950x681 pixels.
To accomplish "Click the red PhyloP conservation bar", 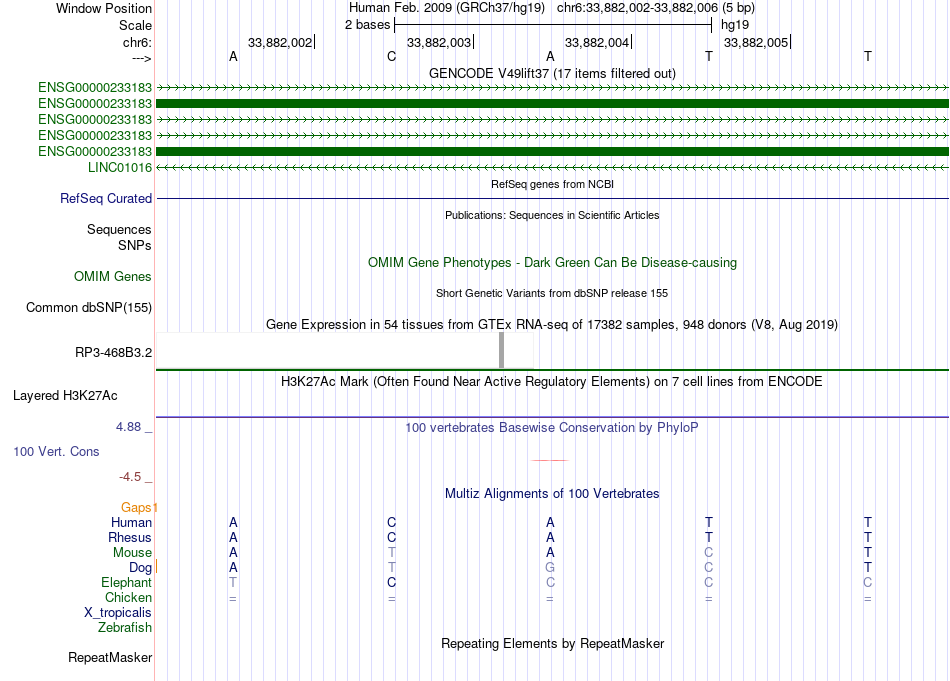I will (x=550, y=460).
